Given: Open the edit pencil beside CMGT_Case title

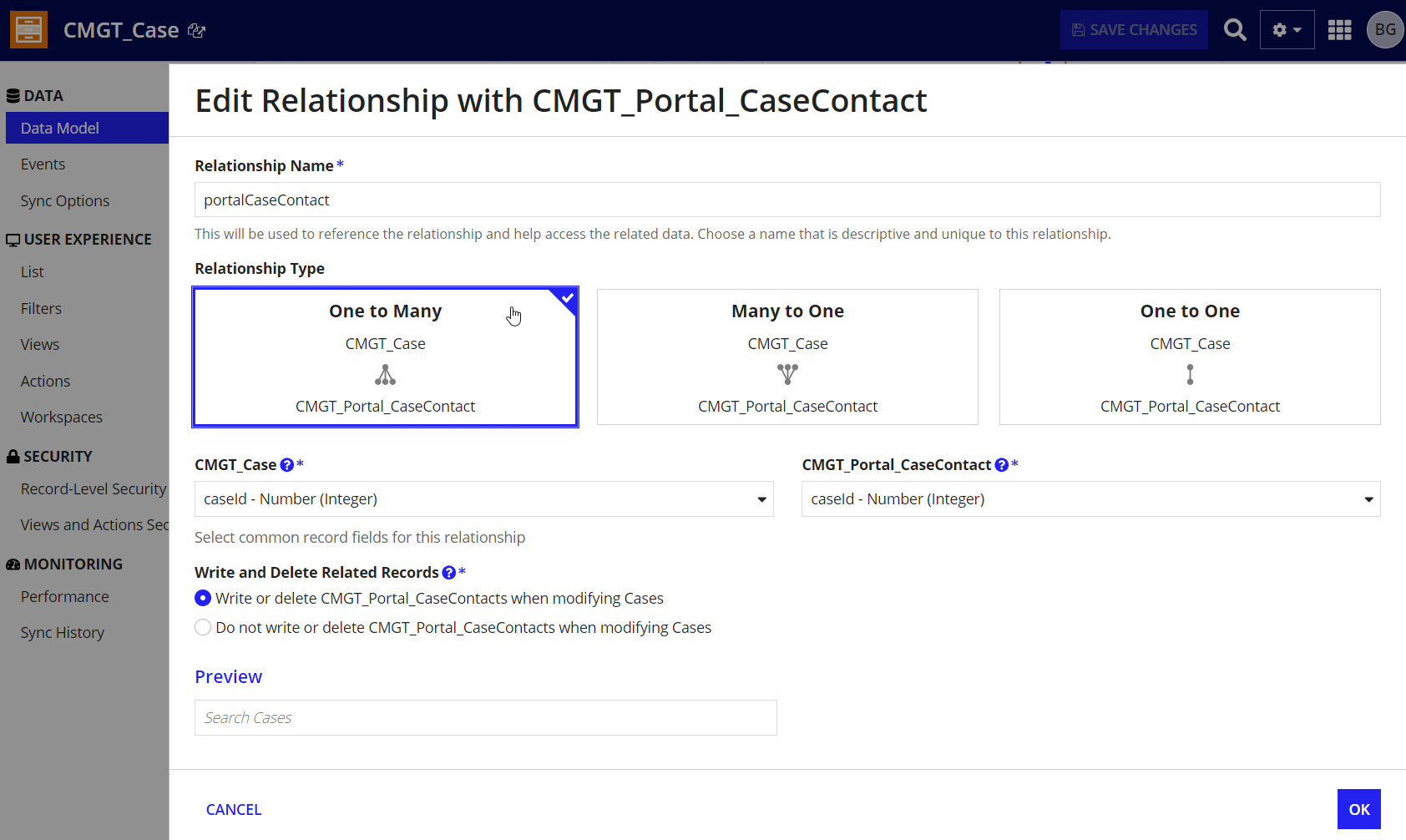Looking at the screenshot, I should (x=197, y=29).
